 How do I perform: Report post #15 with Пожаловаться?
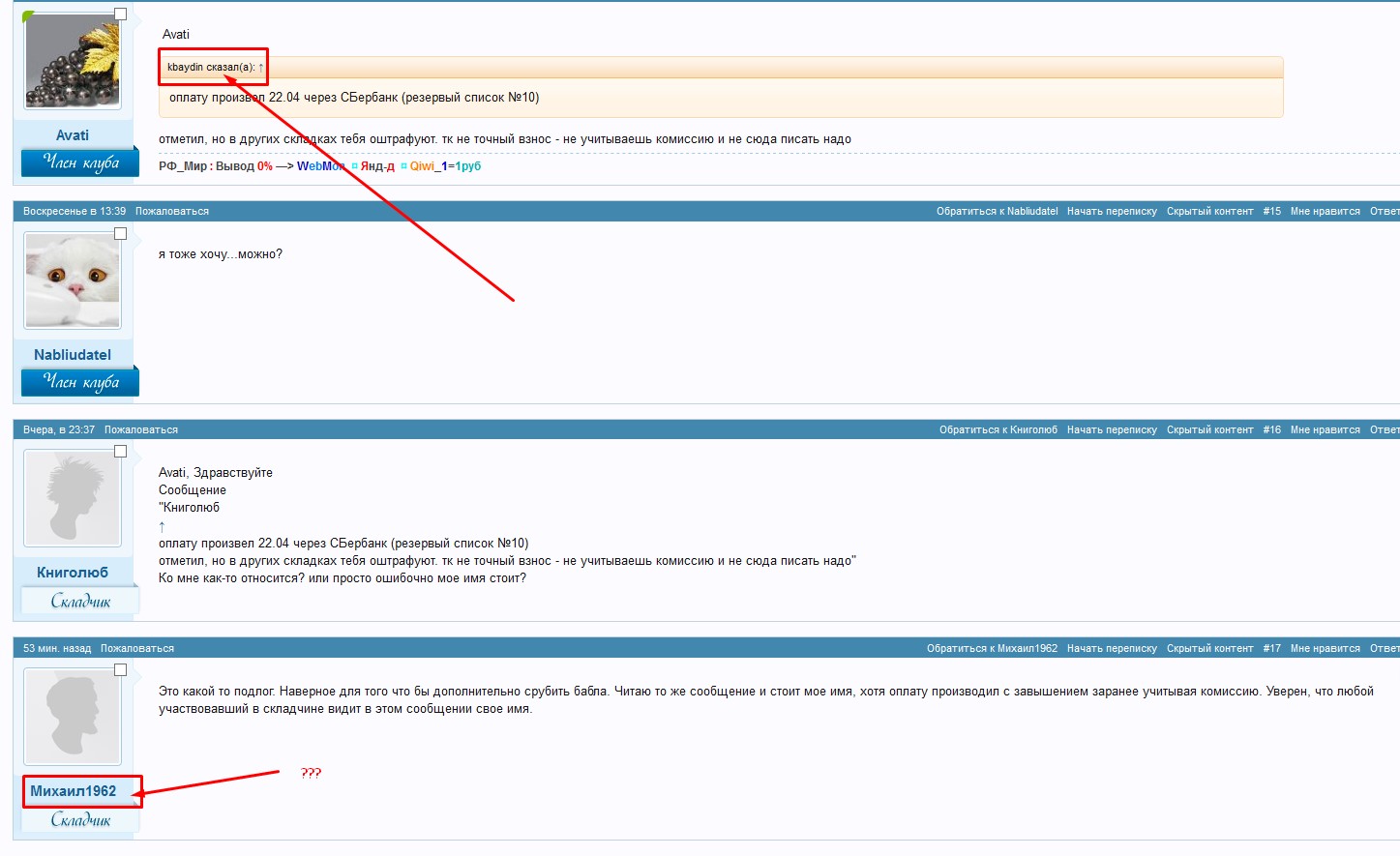(172, 211)
